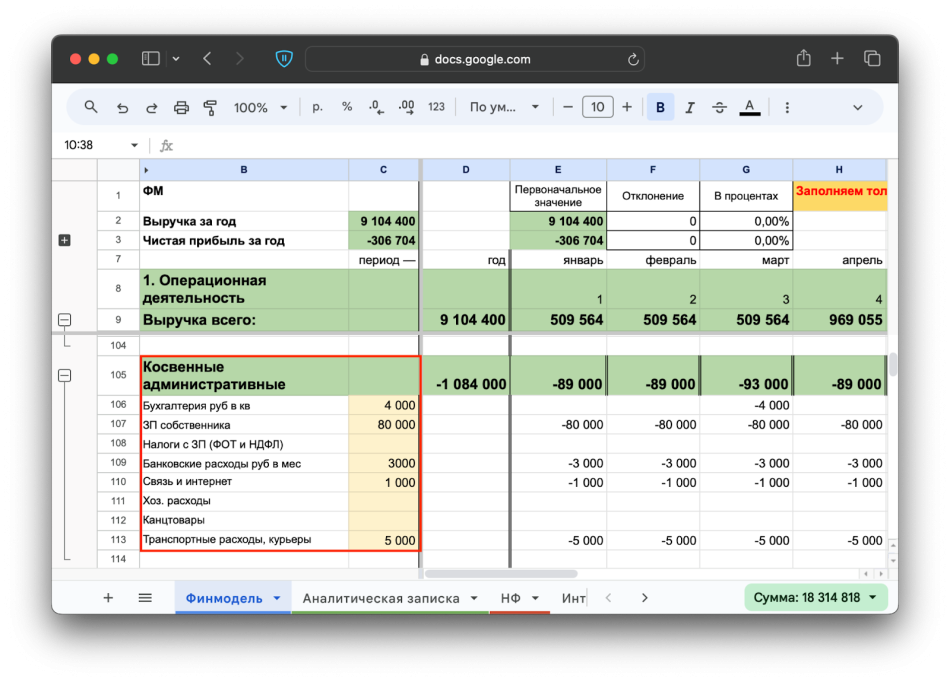Viewport: 950px width, 682px height.
Task: Click the print icon
Action: [181, 107]
